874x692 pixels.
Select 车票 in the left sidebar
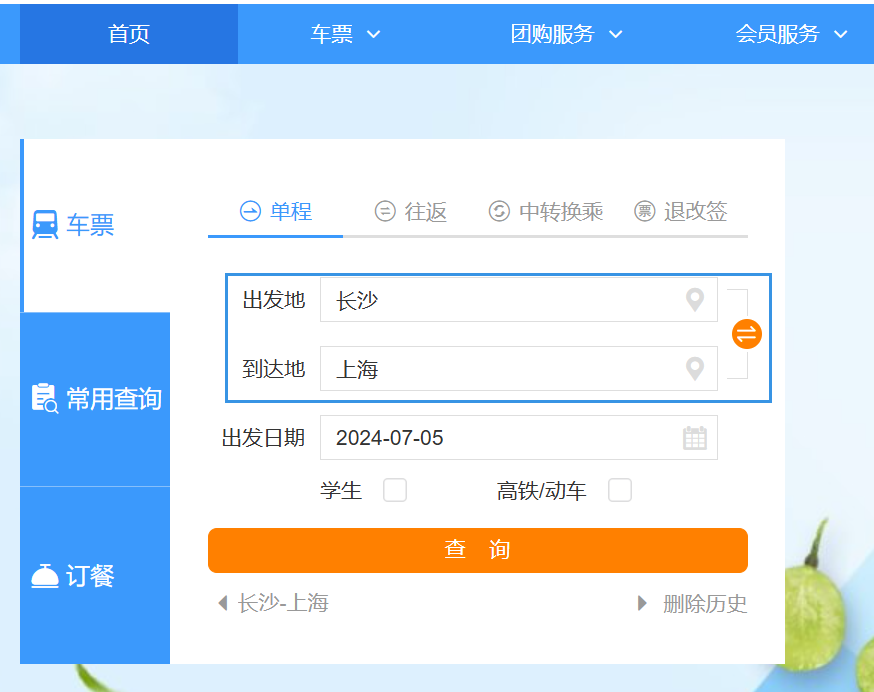pos(95,225)
